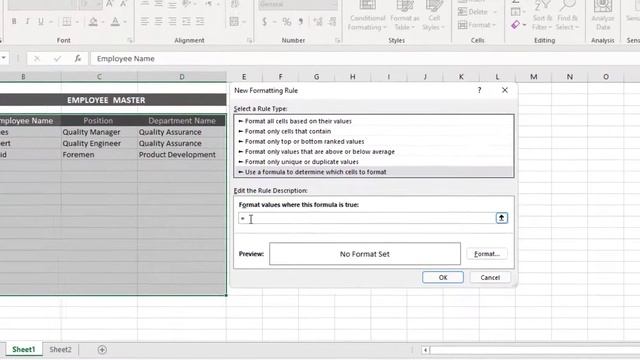The width and height of the screenshot is (640, 360).
Task: Open Cell Styles dropdown
Action: (x=433, y=16)
